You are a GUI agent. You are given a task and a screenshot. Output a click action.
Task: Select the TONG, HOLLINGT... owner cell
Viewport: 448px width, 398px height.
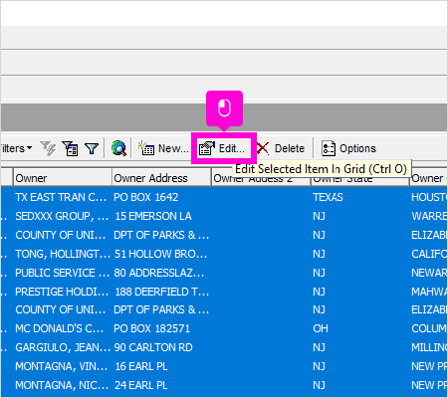[62, 254]
